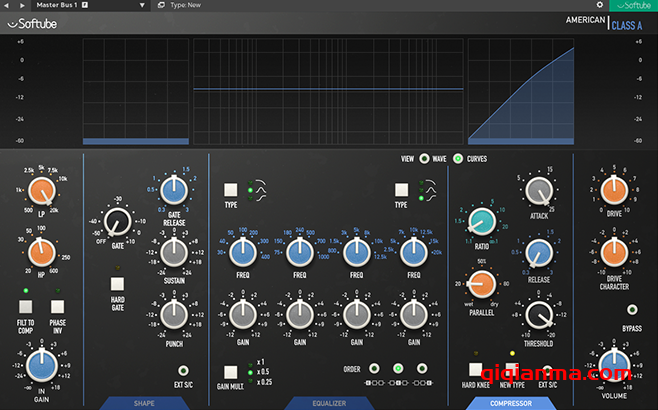Toggle the PHASE INV switch

[58, 306]
